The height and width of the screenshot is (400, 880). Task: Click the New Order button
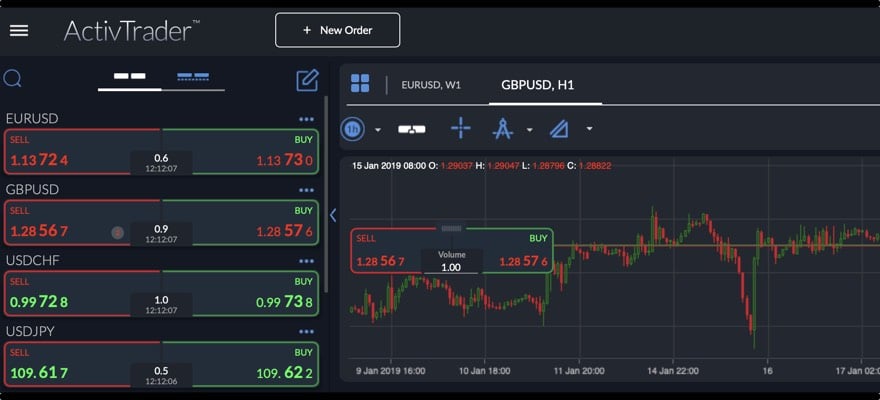click(x=338, y=30)
